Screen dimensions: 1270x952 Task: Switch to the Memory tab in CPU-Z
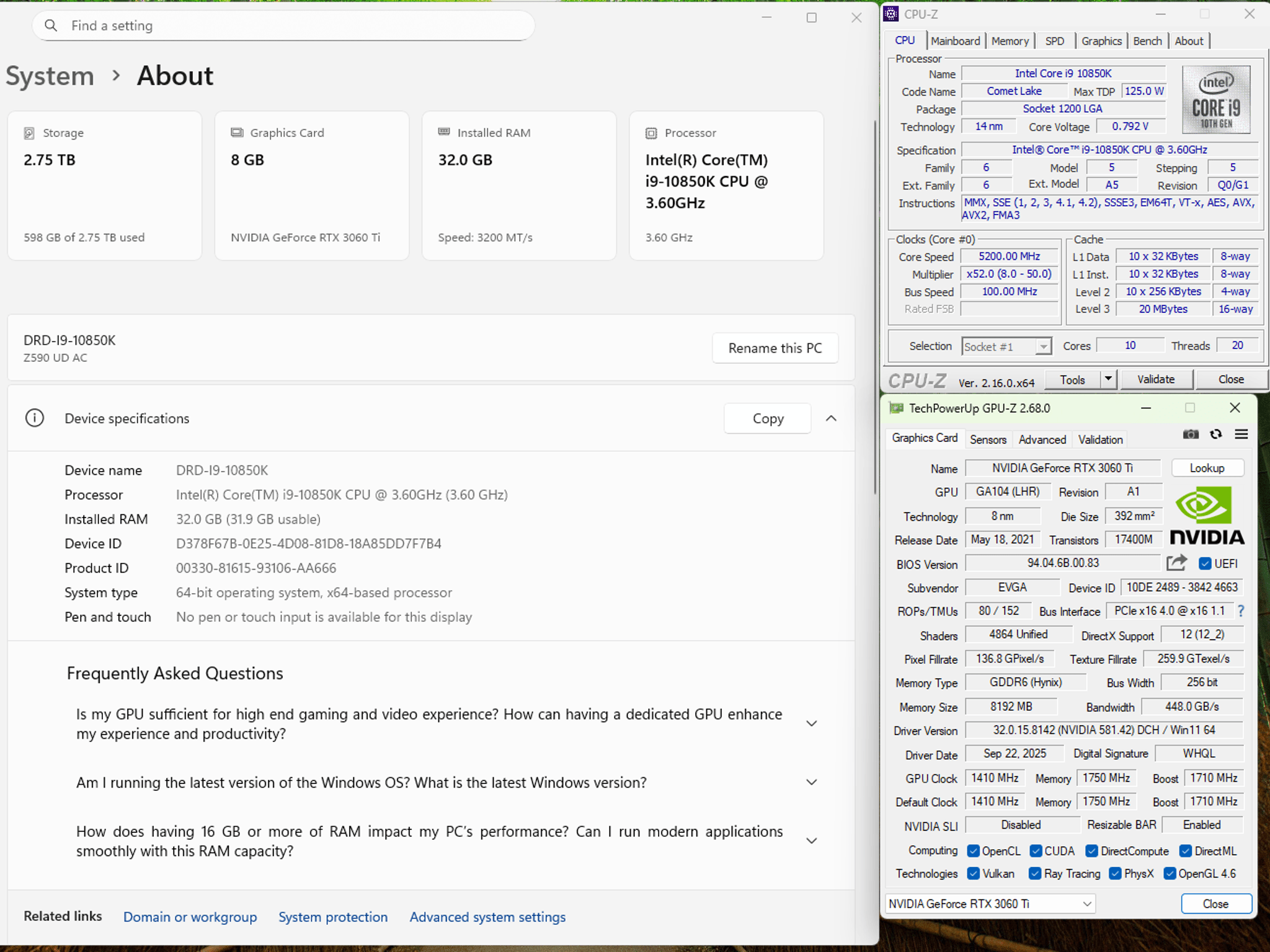1010,41
